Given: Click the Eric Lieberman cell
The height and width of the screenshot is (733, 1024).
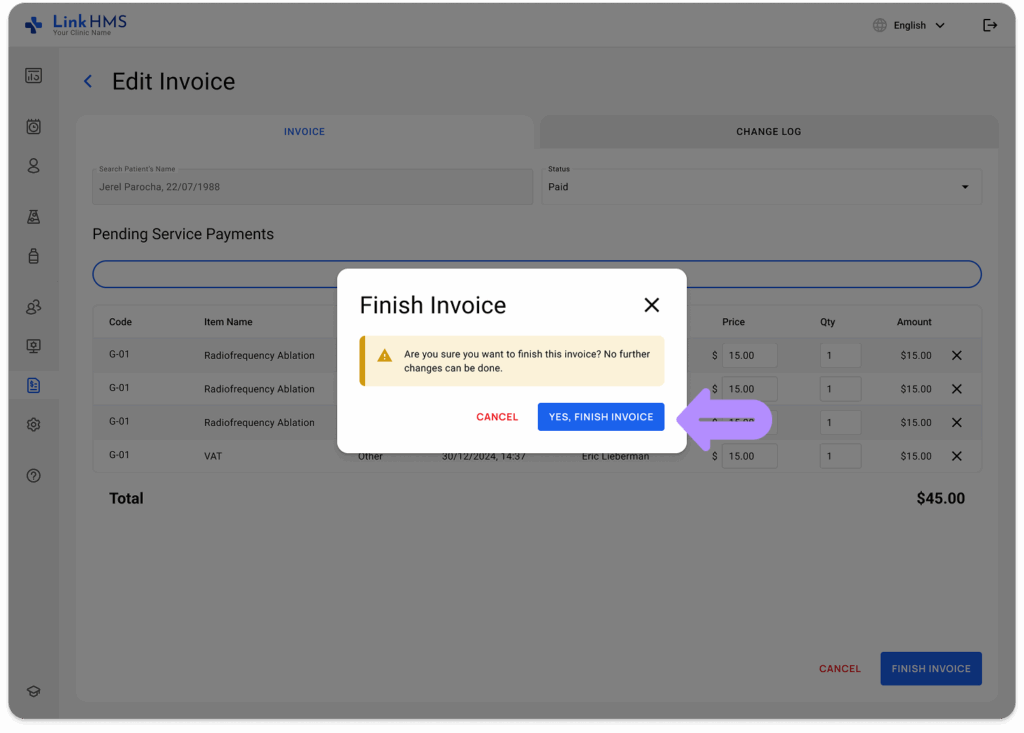Looking at the screenshot, I should tap(615, 457).
